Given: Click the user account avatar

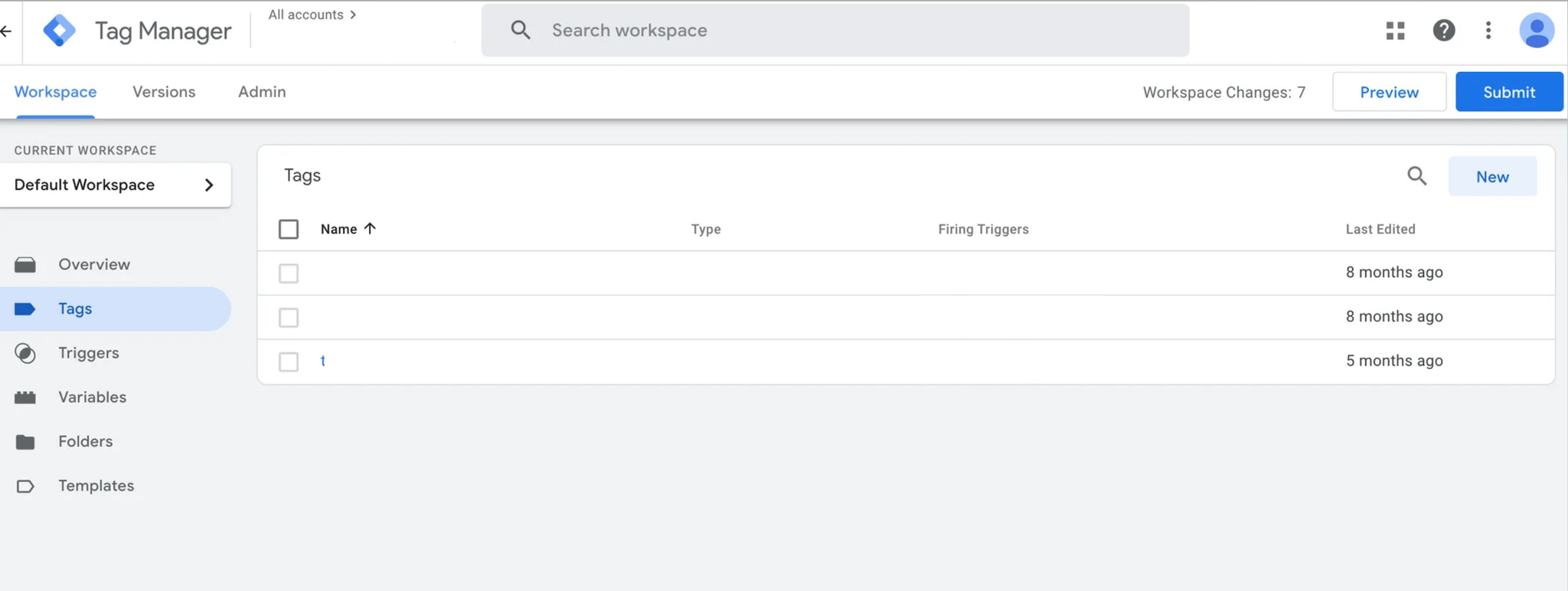Looking at the screenshot, I should point(1536,31).
